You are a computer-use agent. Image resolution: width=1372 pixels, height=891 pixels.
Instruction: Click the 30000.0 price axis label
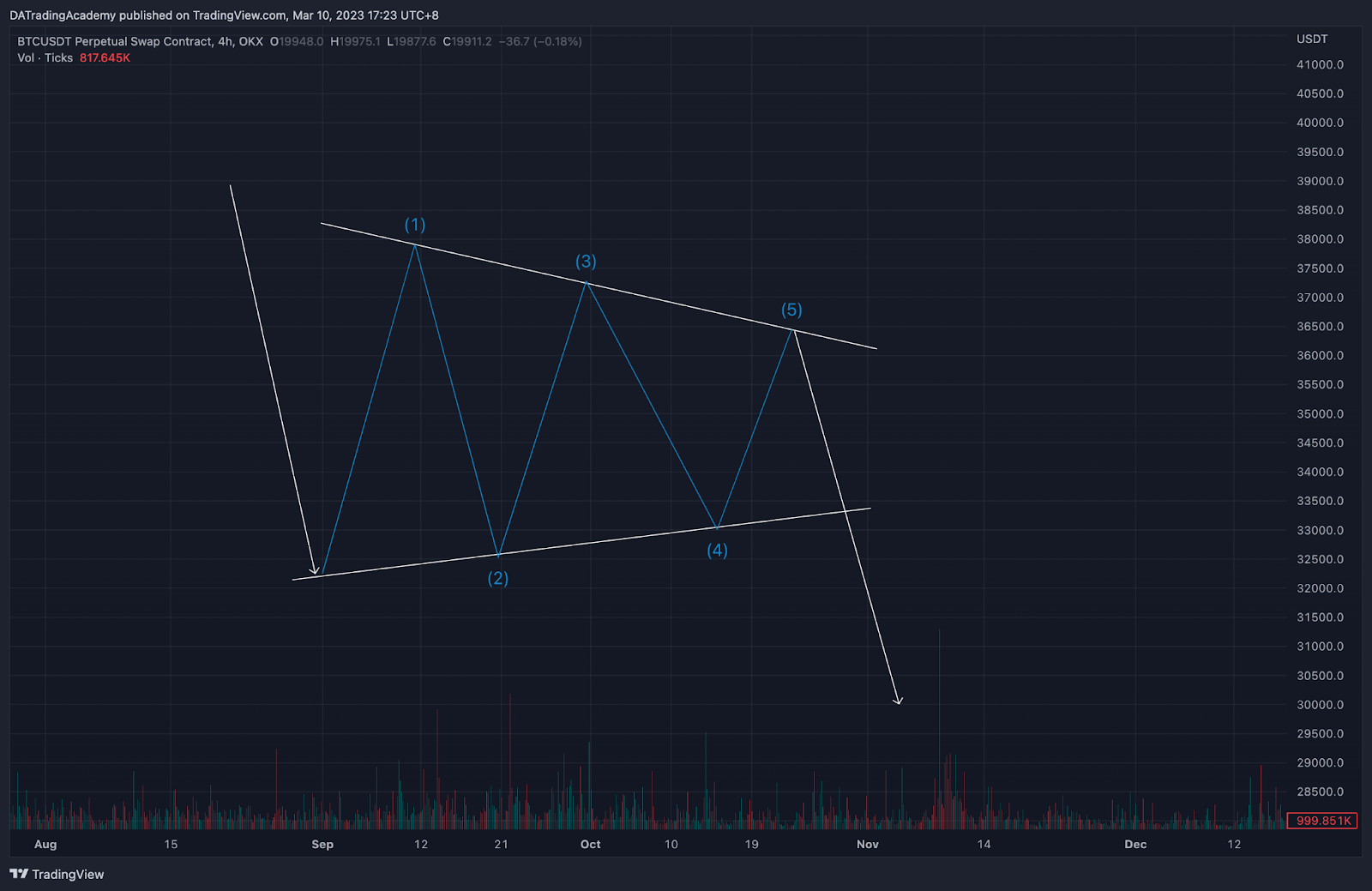pyautogui.click(x=1321, y=705)
